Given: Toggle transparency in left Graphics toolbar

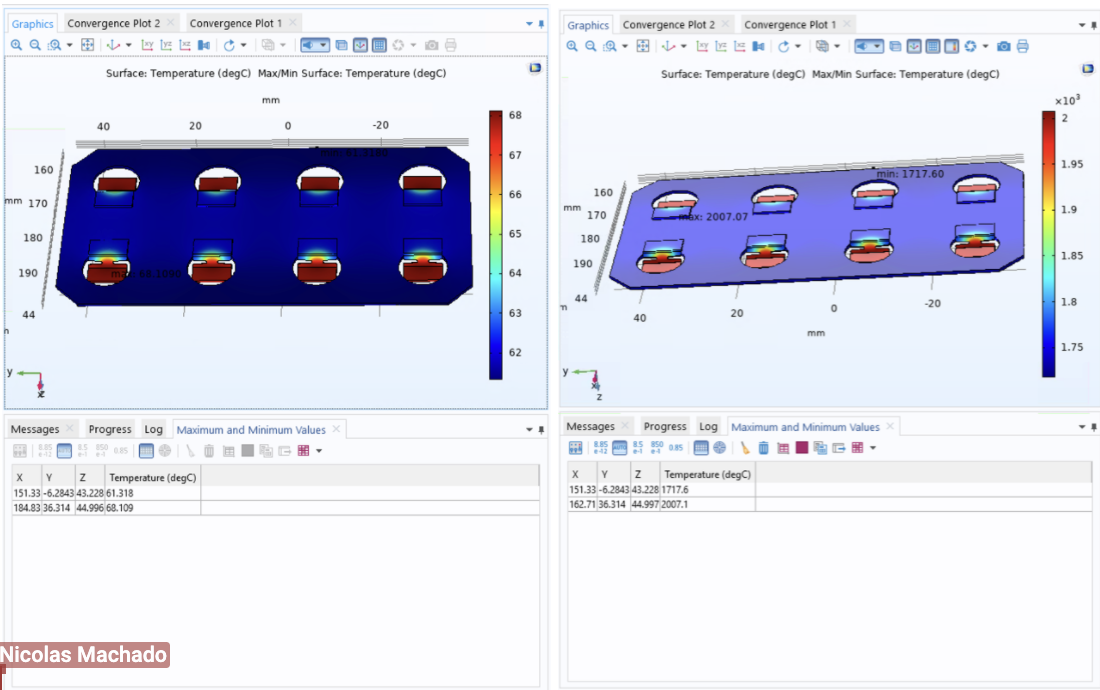Looking at the screenshot, I should (x=342, y=45).
